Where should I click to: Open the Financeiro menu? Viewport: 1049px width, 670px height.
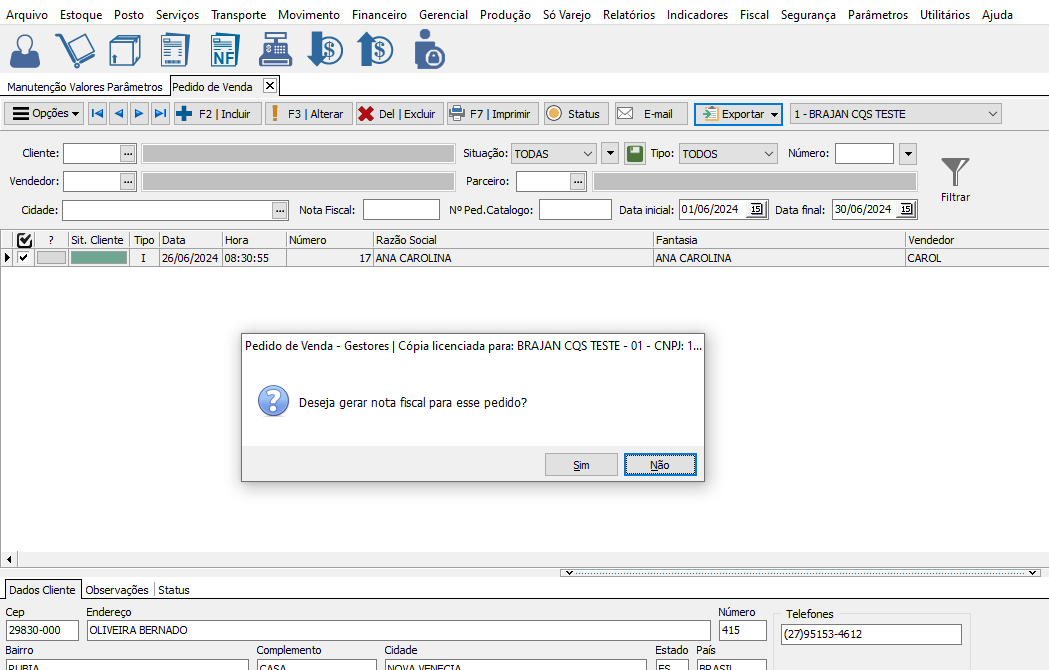379,15
